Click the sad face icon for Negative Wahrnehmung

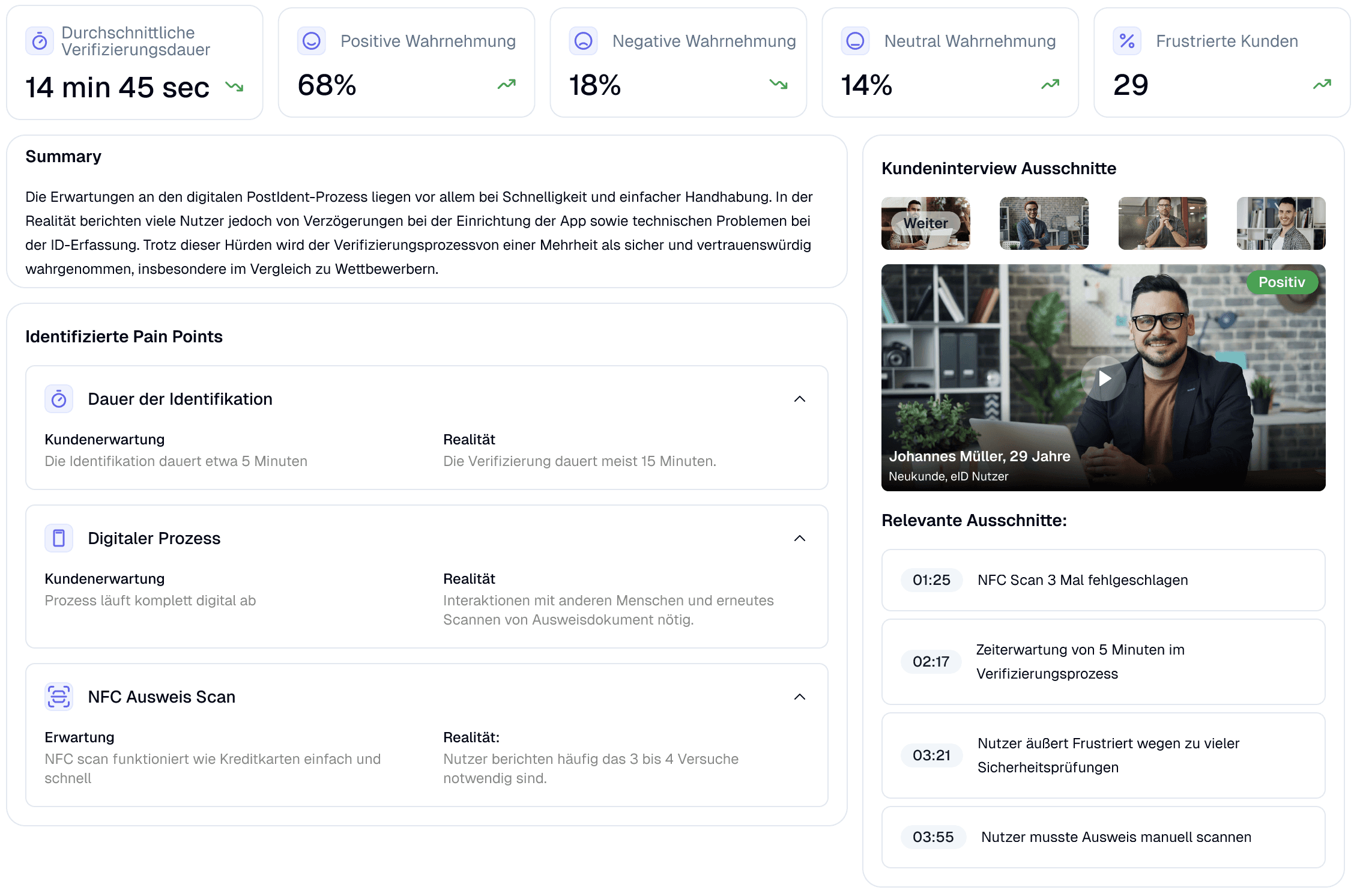(x=583, y=41)
